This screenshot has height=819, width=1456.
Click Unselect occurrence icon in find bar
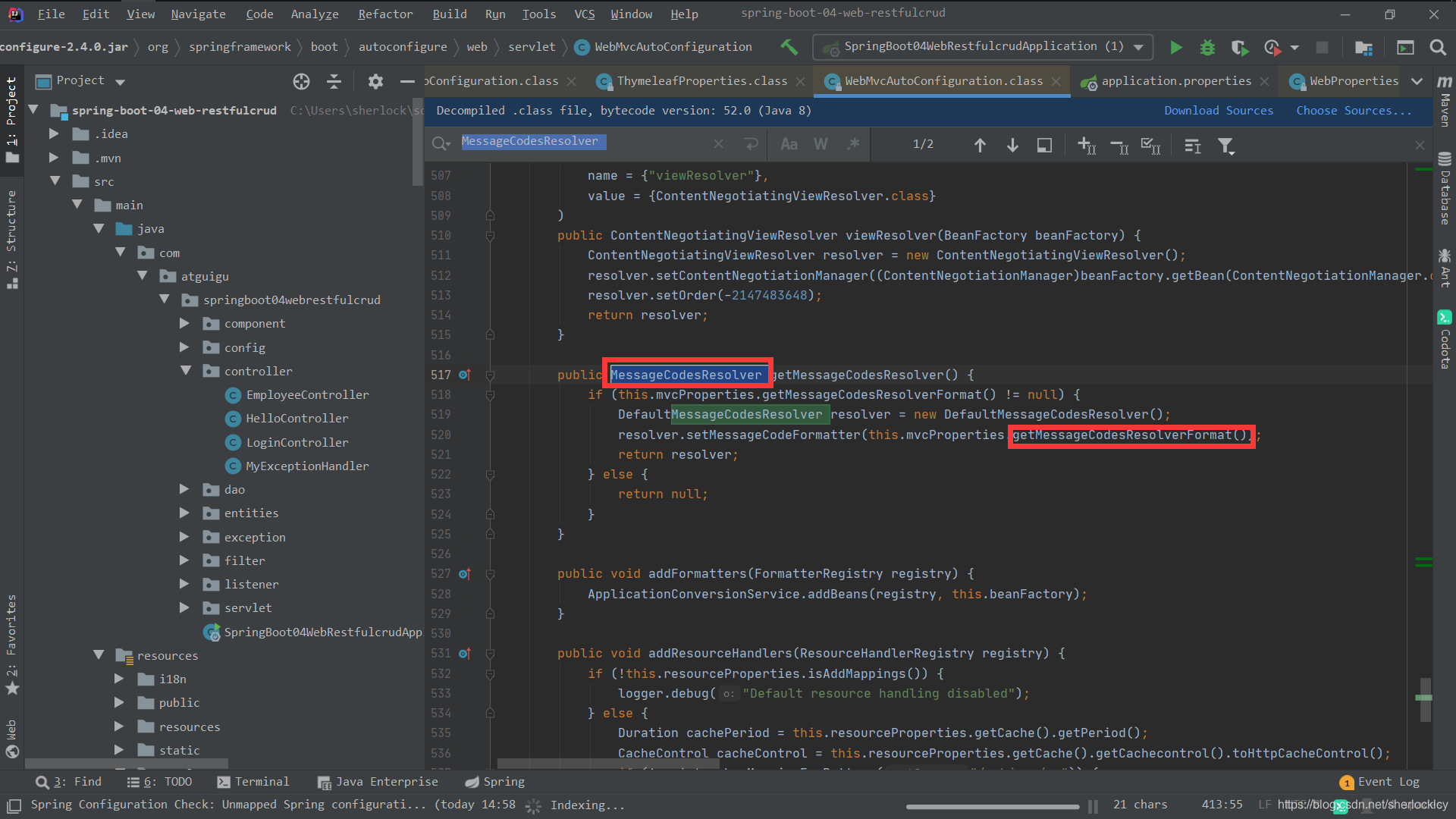click(x=1119, y=145)
